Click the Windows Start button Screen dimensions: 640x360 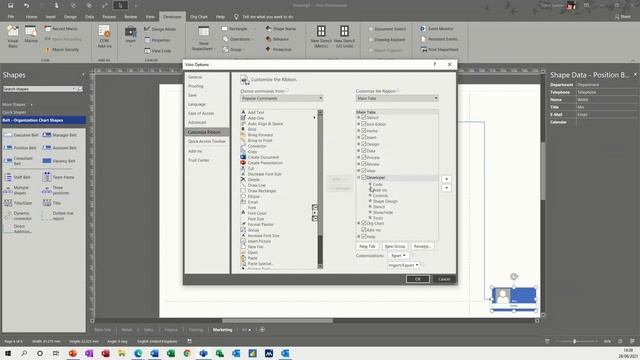coord(8,353)
